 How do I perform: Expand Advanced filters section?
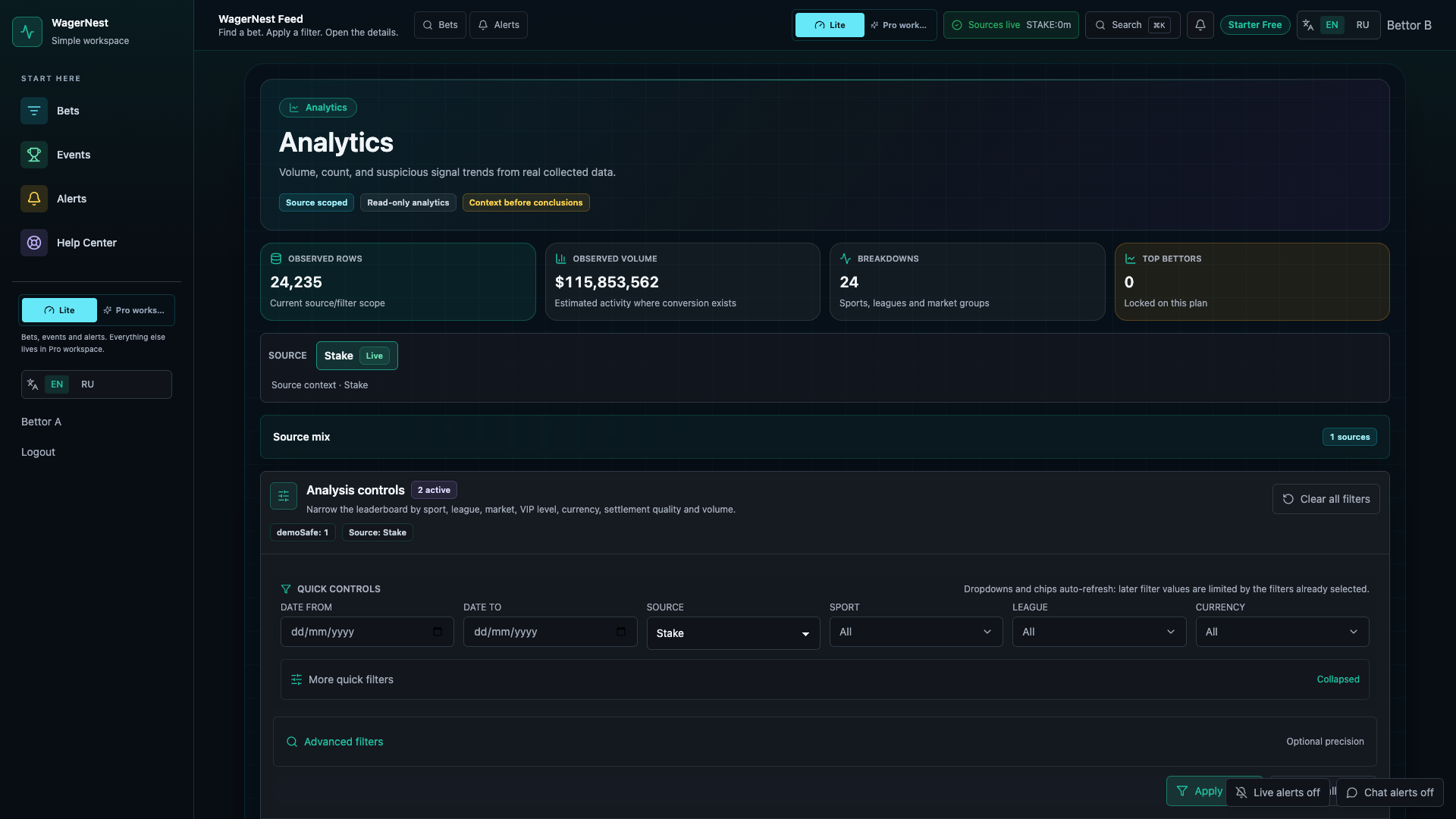[x=825, y=742]
